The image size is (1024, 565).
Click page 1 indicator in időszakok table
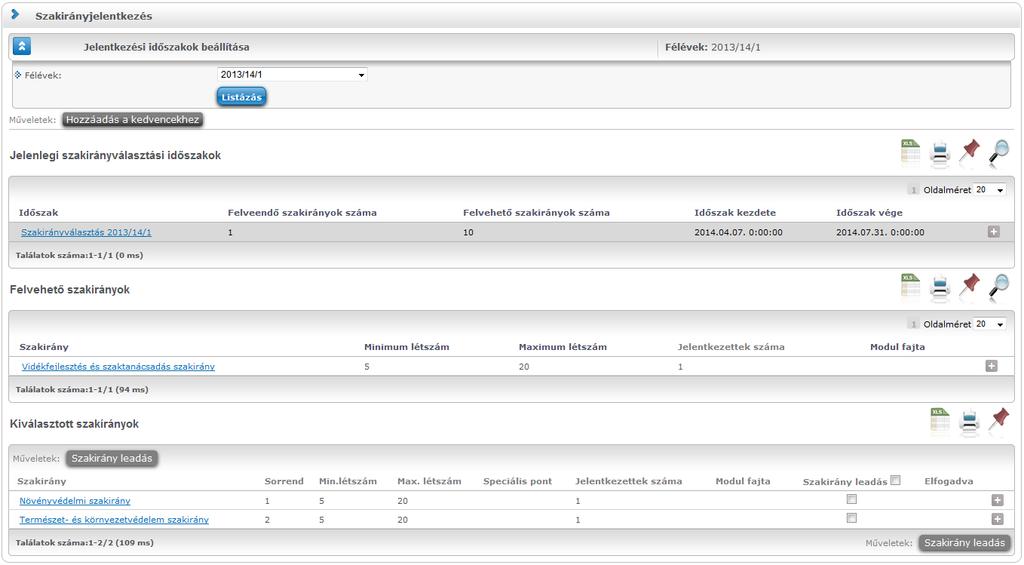click(913, 190)
